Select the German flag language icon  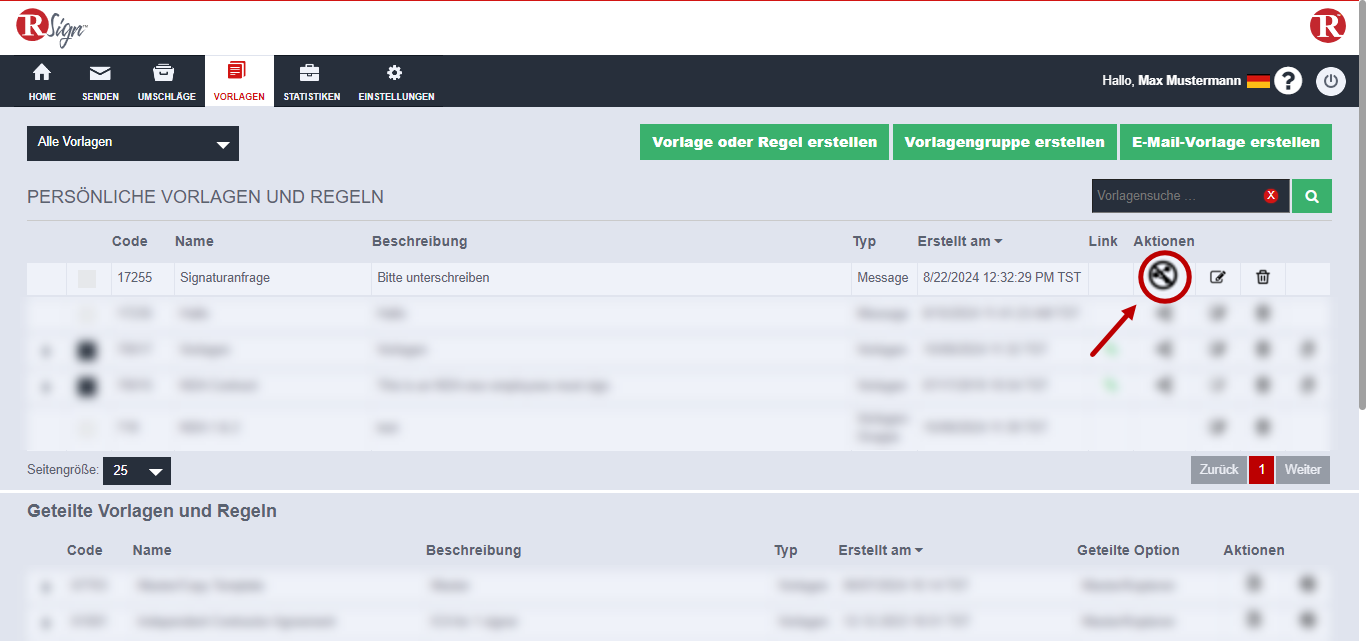(x=1258, y=81)
